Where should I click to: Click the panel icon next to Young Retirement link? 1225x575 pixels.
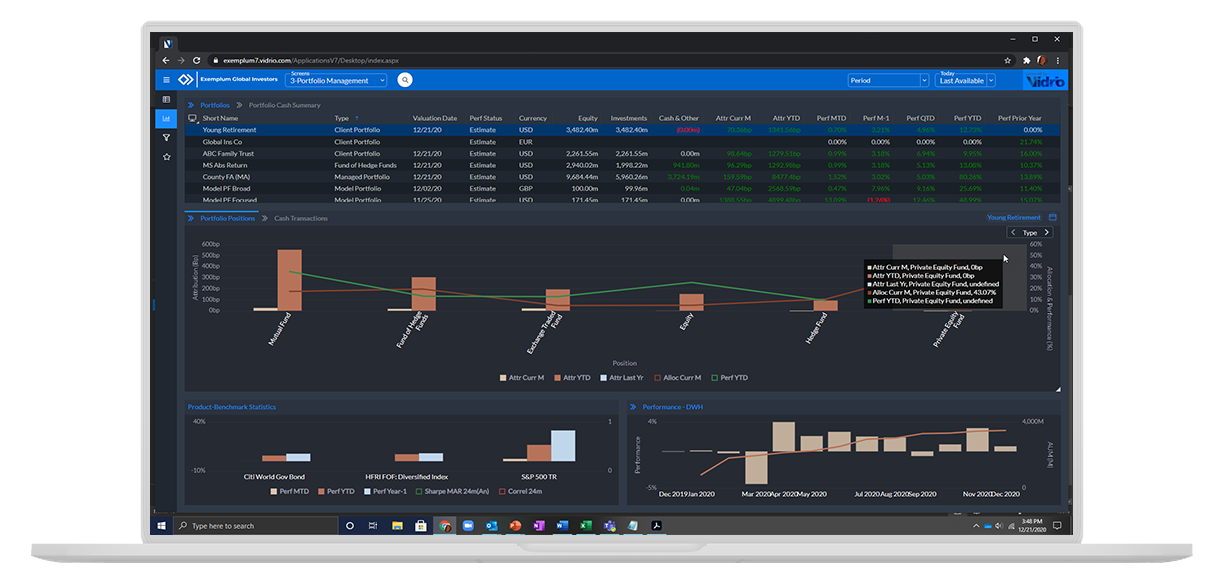pos(1052,217)
